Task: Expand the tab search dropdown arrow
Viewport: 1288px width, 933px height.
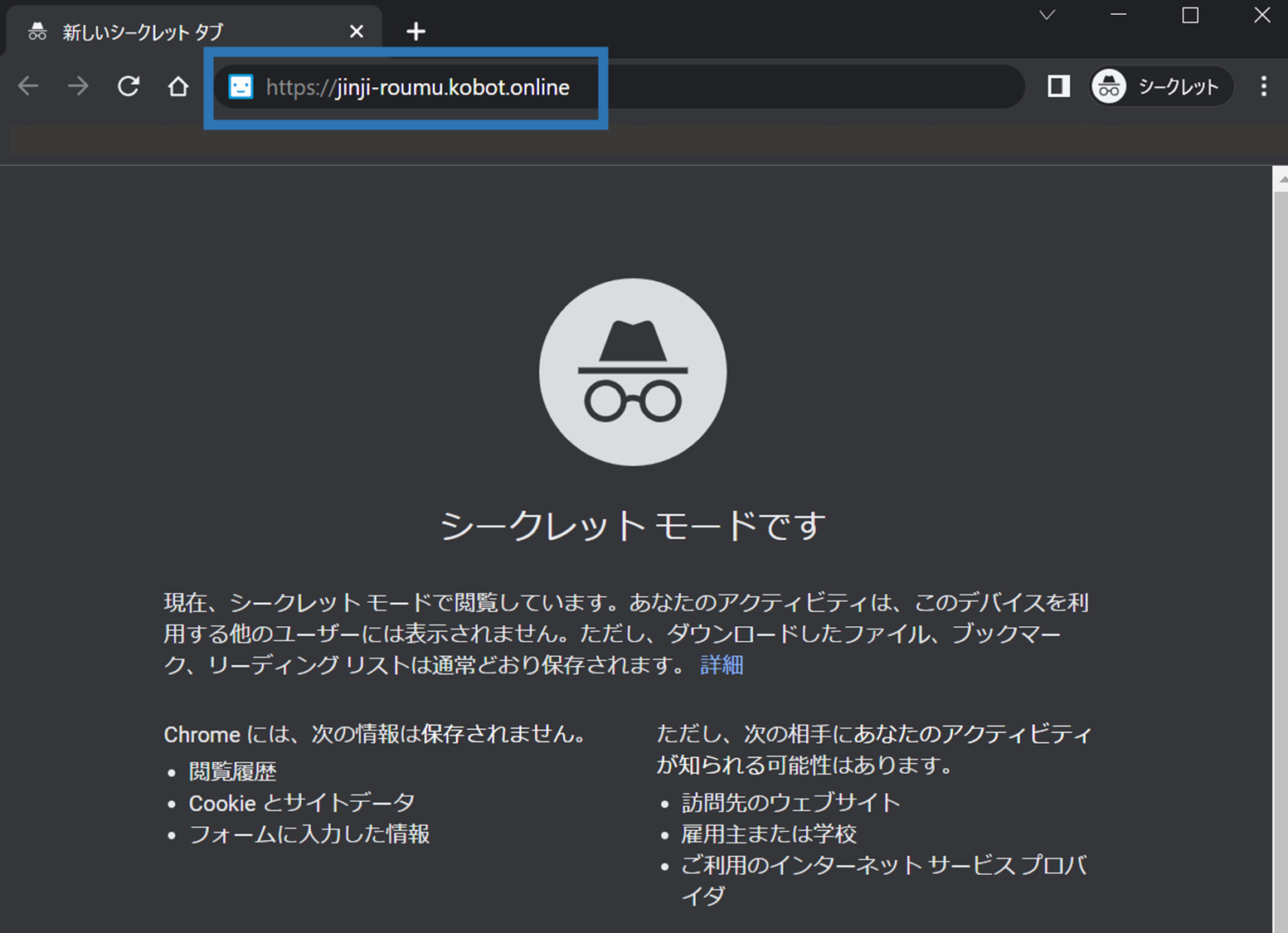Action: click(x=1047, y=15)
